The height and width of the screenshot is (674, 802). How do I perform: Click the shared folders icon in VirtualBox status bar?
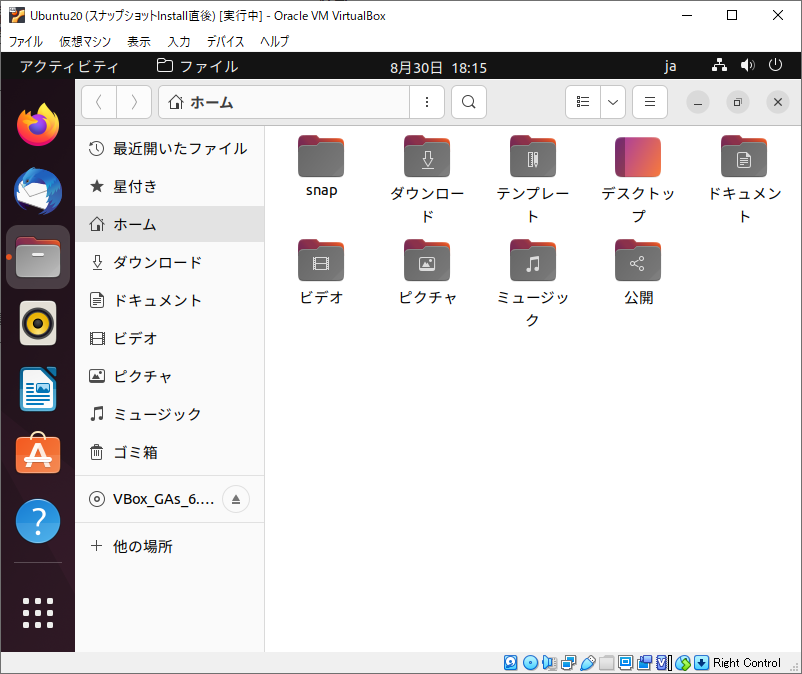605,662
